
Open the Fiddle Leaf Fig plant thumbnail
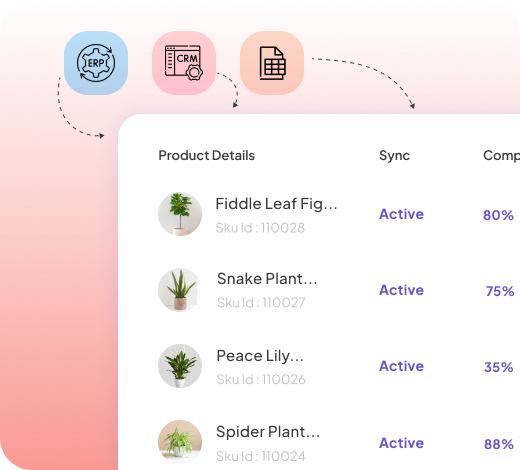coord(180,214)
